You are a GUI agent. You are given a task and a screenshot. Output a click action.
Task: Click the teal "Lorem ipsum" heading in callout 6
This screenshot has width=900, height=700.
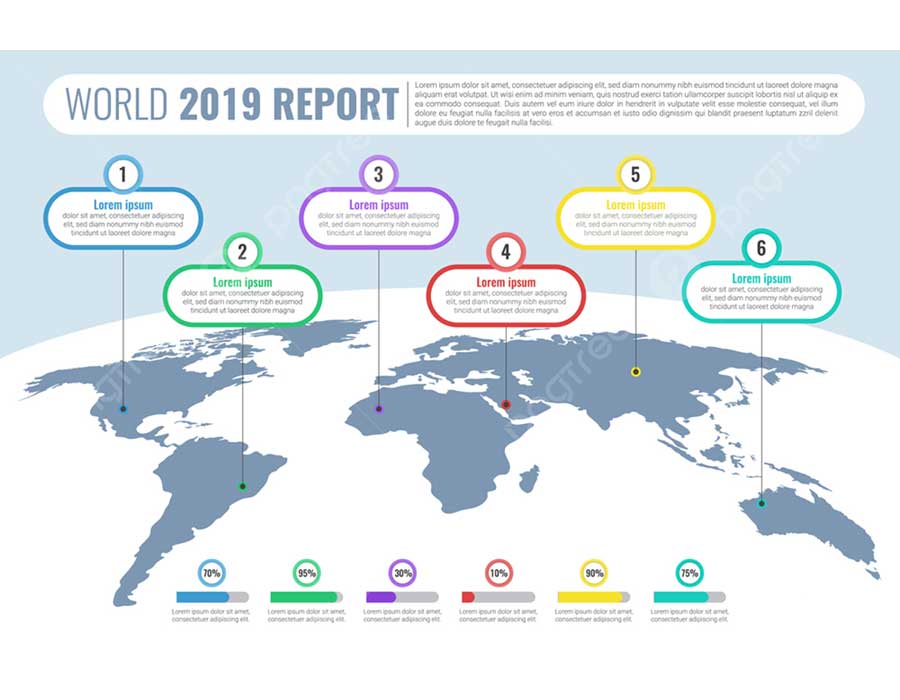(761, 279)
